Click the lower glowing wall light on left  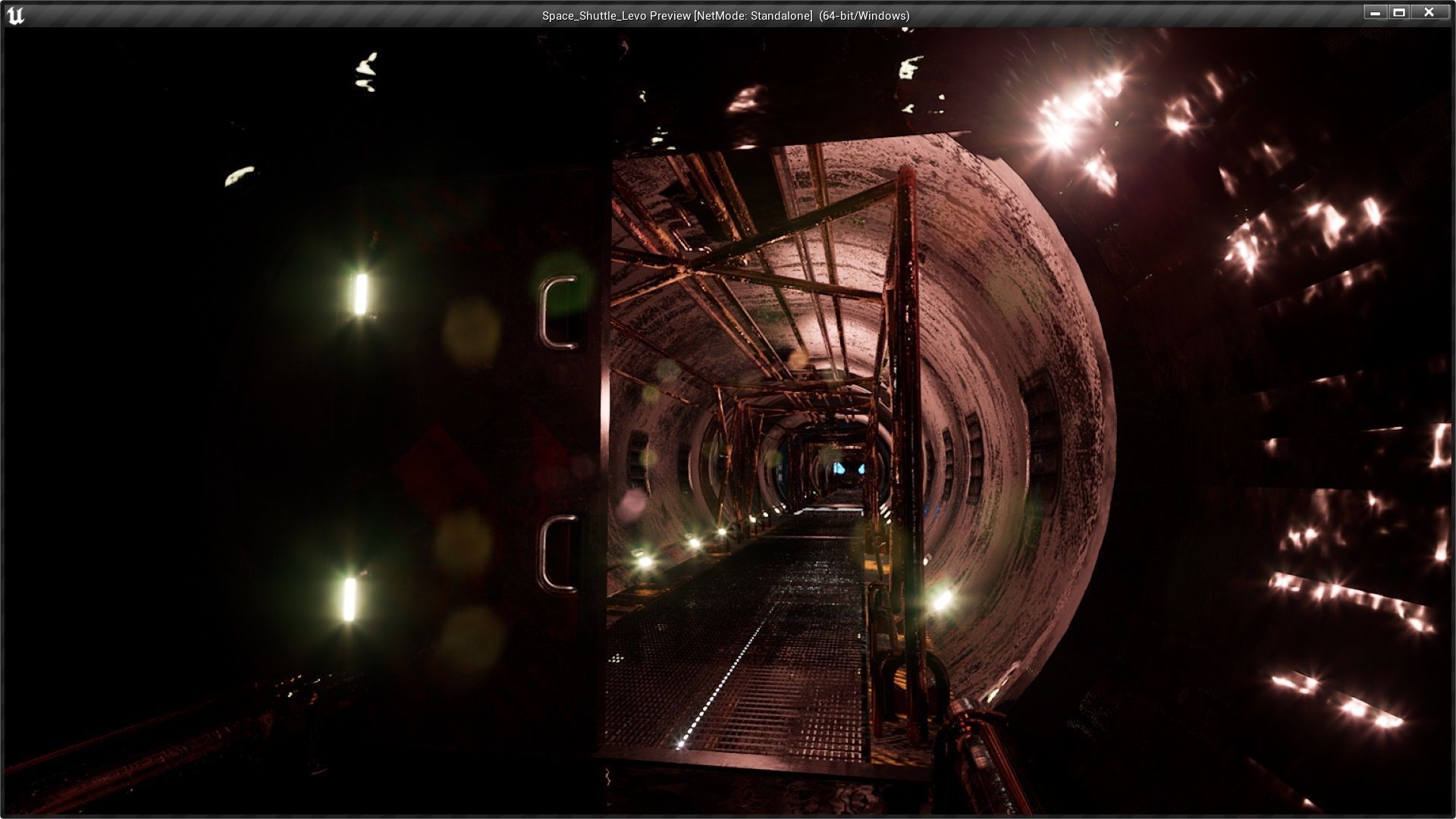coord(350,599)
